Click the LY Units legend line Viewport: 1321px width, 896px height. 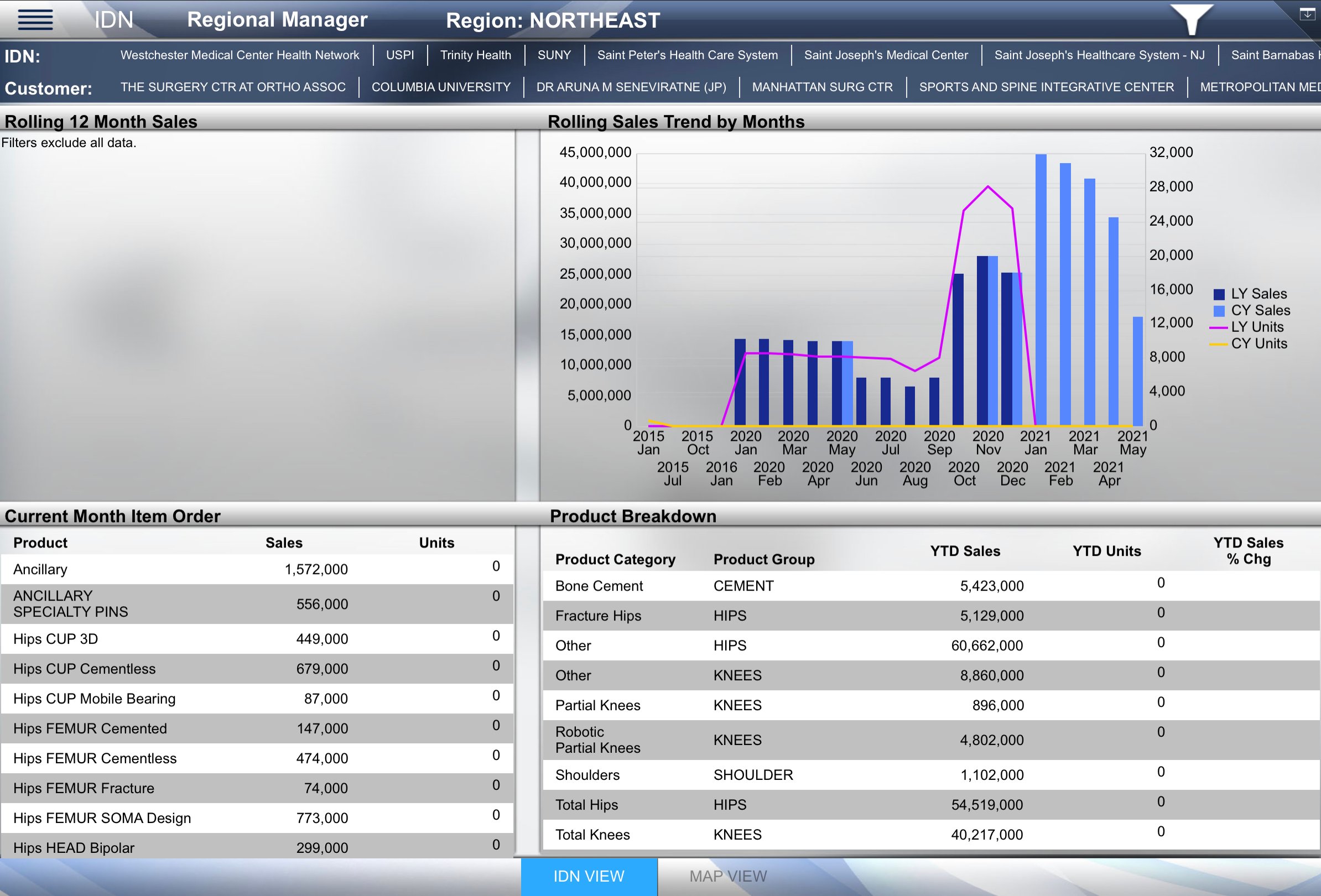pyautogui.click(x=1219, y=327)
